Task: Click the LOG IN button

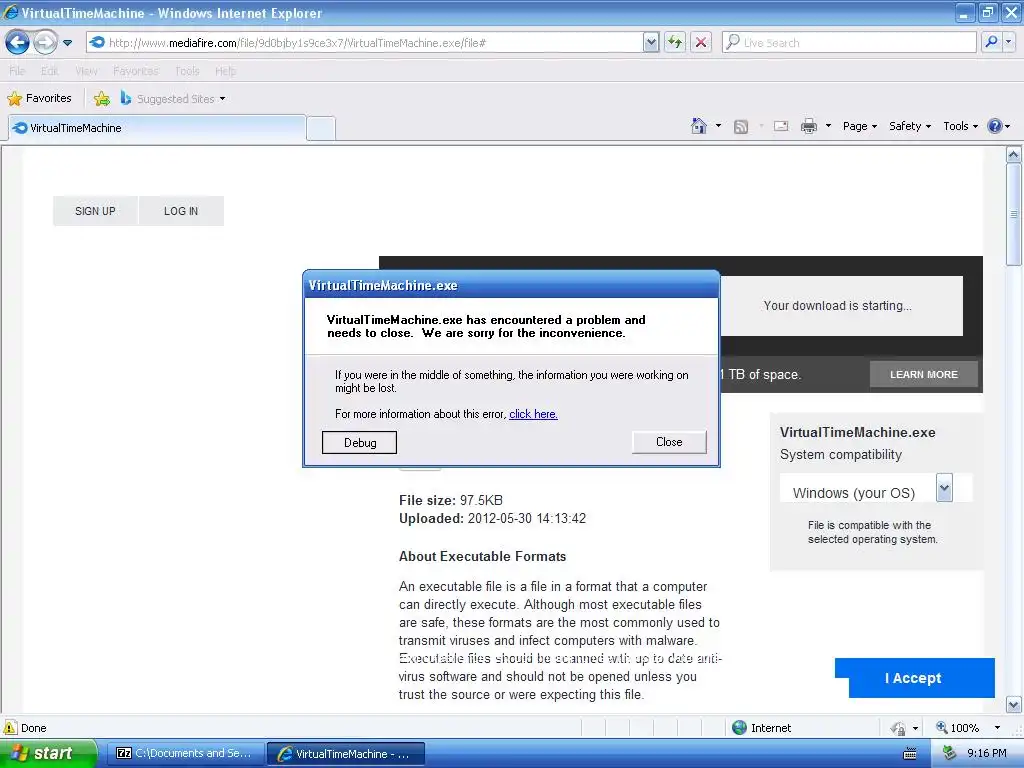Action: [x=181, y=211]
